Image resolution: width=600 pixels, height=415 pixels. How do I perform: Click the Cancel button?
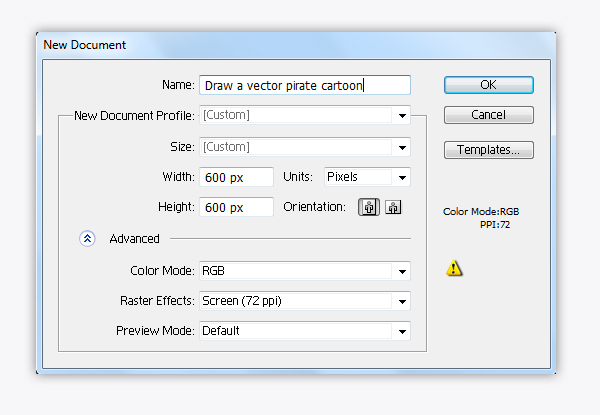click(x=489, y=115)
